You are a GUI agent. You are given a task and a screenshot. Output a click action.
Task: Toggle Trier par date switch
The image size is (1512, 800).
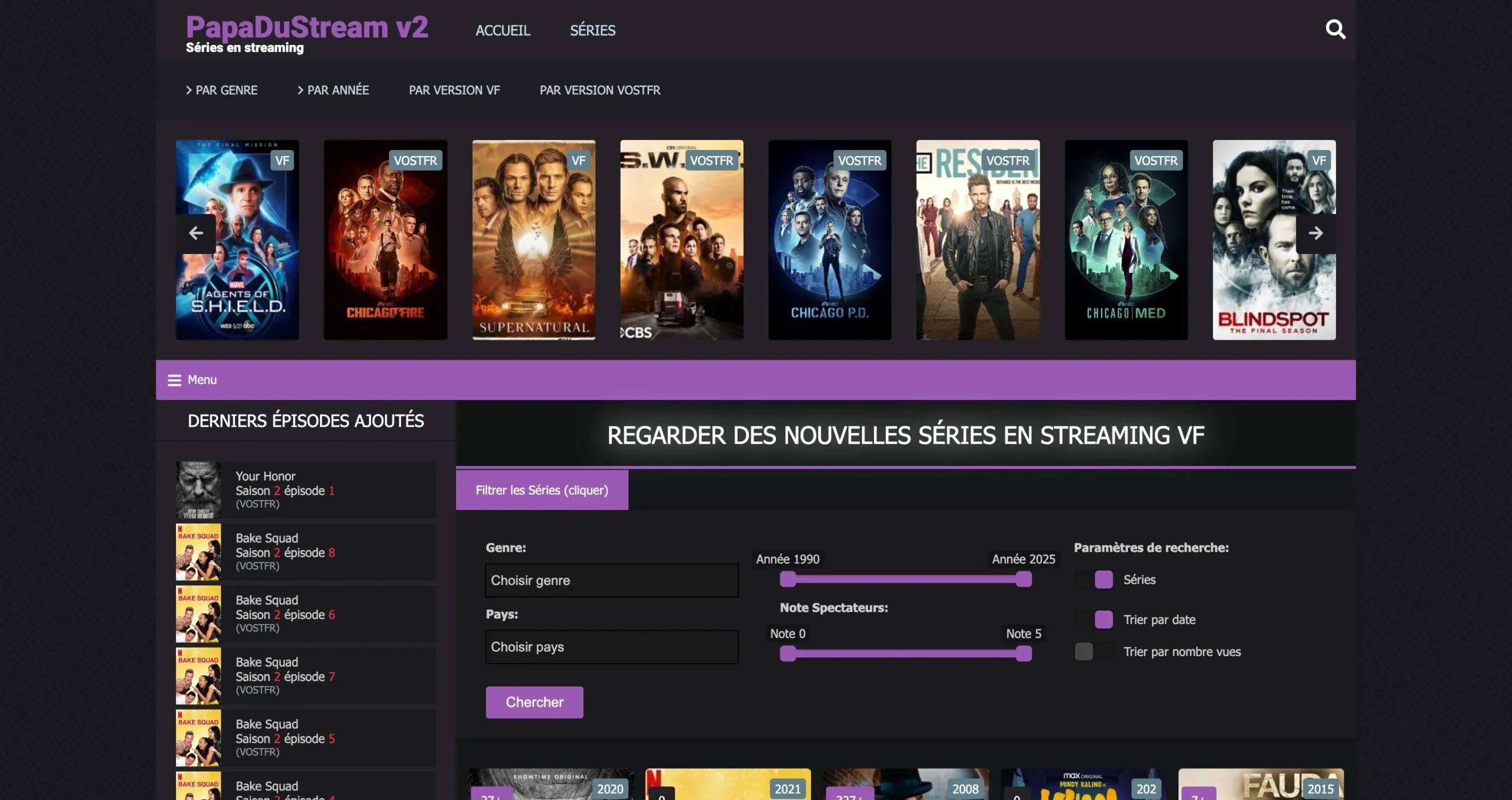pos(1094,620)
